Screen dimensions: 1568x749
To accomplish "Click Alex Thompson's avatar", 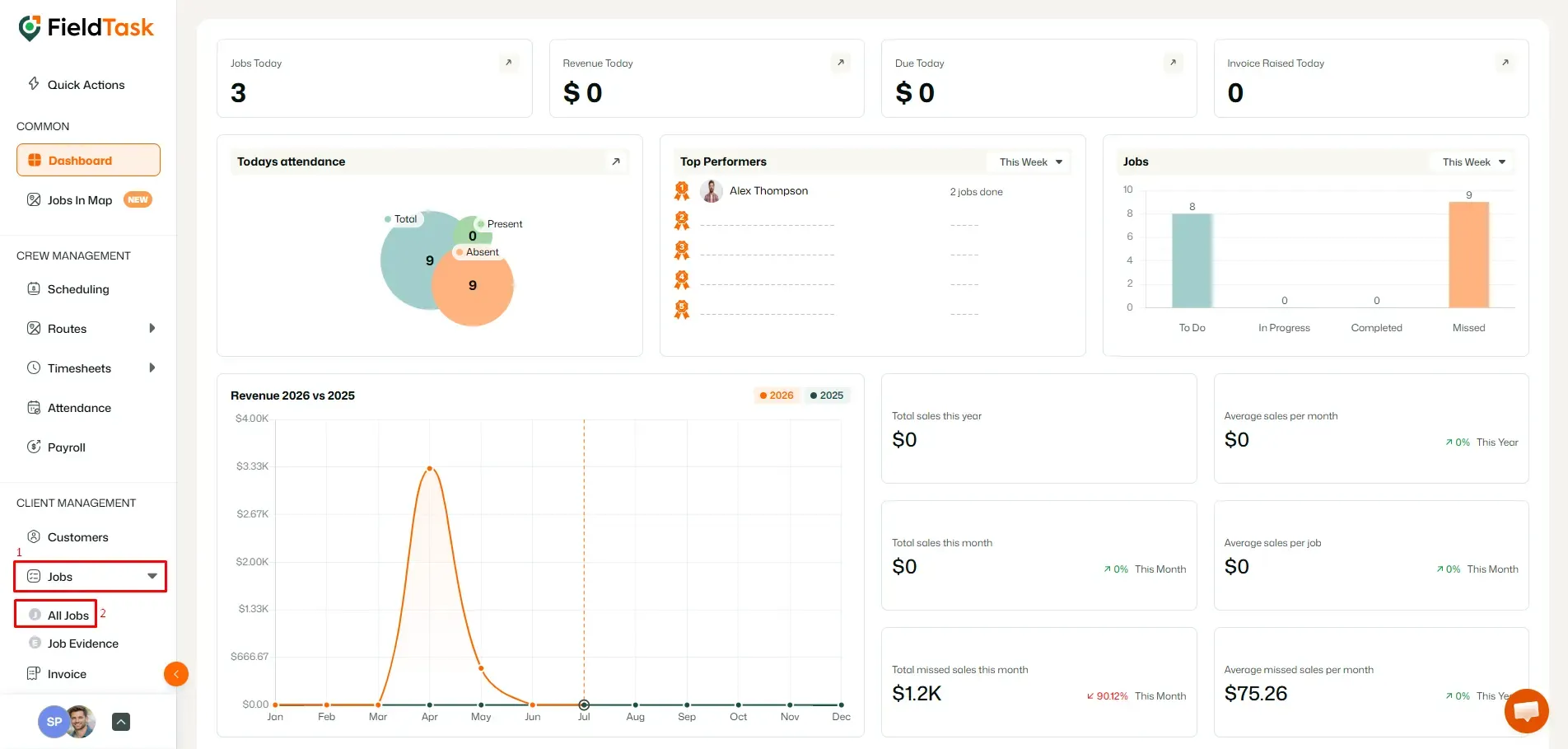I will 712,191.
